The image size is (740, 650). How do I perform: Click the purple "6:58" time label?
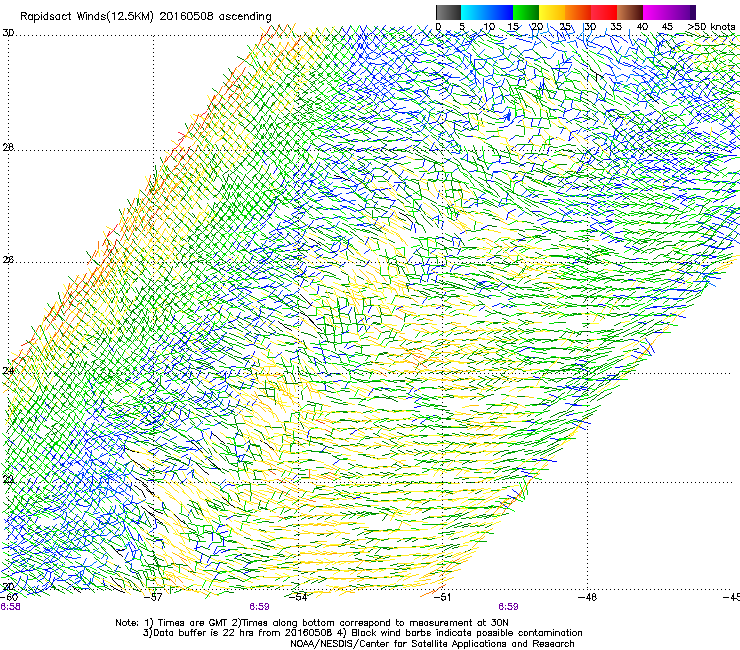pyautogui.click(x=10, y=607)
